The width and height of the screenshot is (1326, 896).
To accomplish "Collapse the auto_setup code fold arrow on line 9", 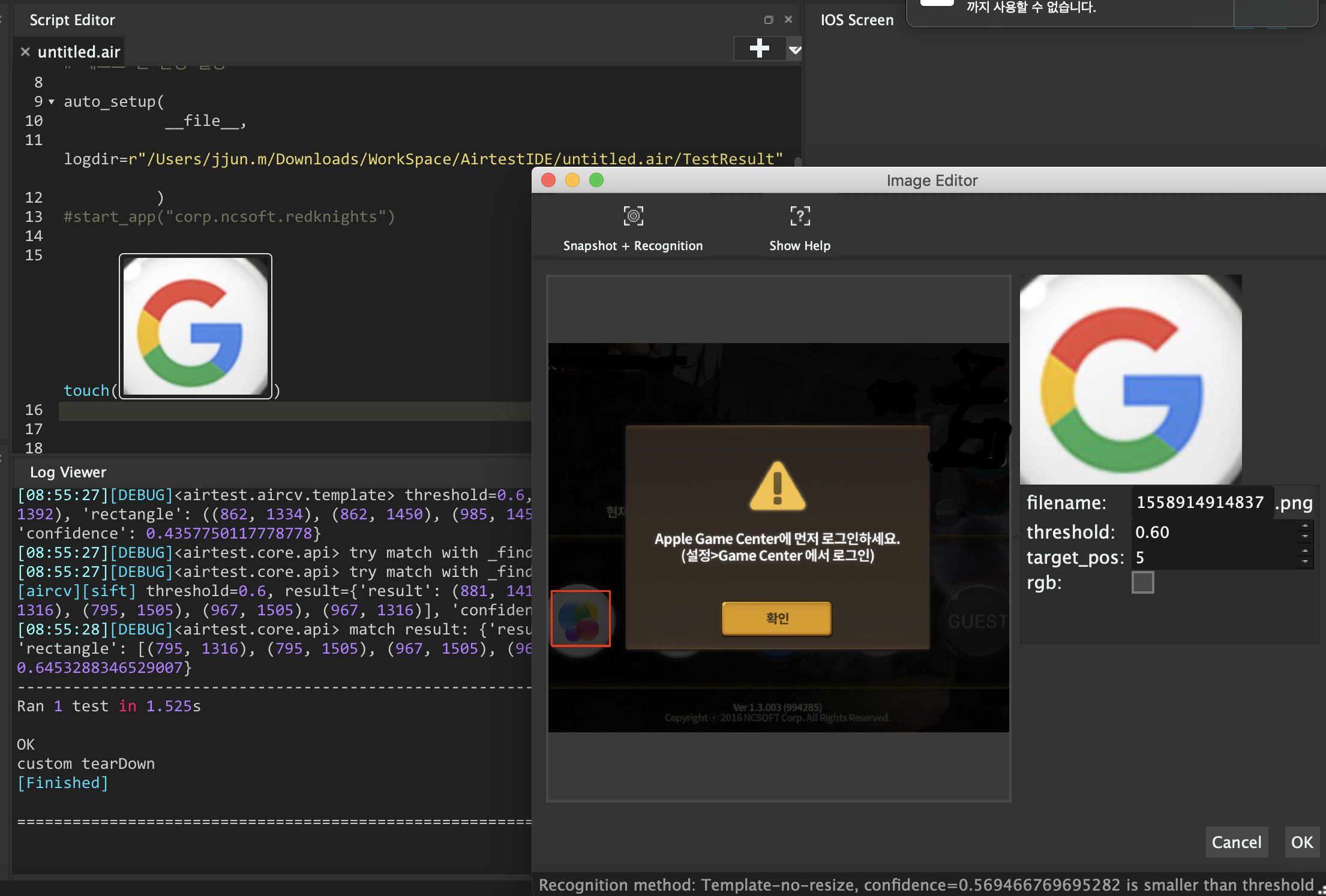I will [x=52, y=102].
